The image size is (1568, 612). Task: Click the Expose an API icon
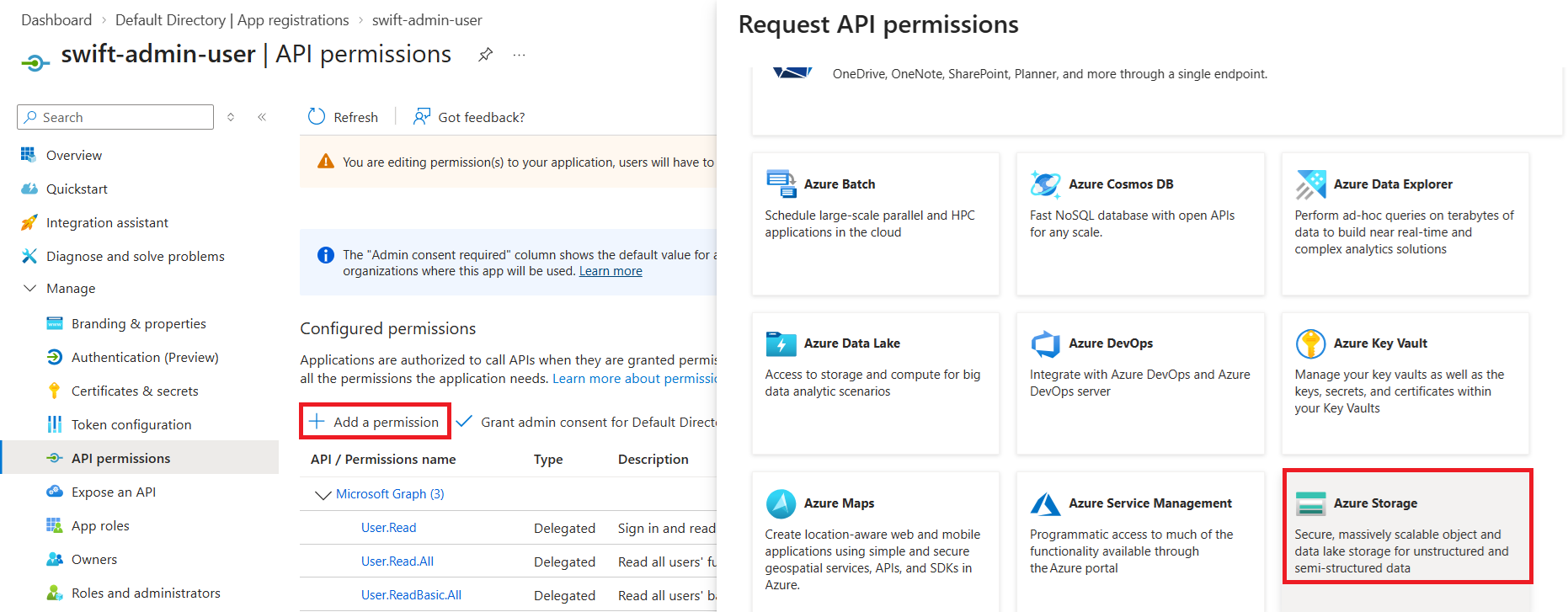coord(55,492)
